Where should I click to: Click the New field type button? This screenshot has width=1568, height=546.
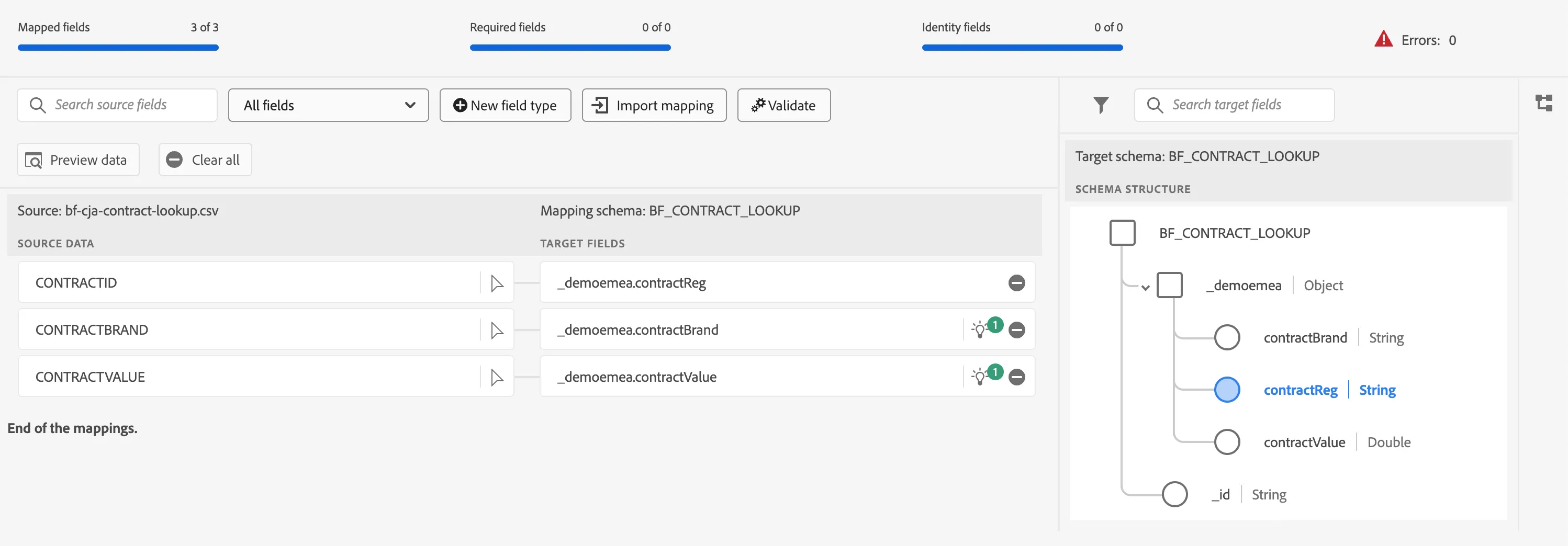(505, 105)
